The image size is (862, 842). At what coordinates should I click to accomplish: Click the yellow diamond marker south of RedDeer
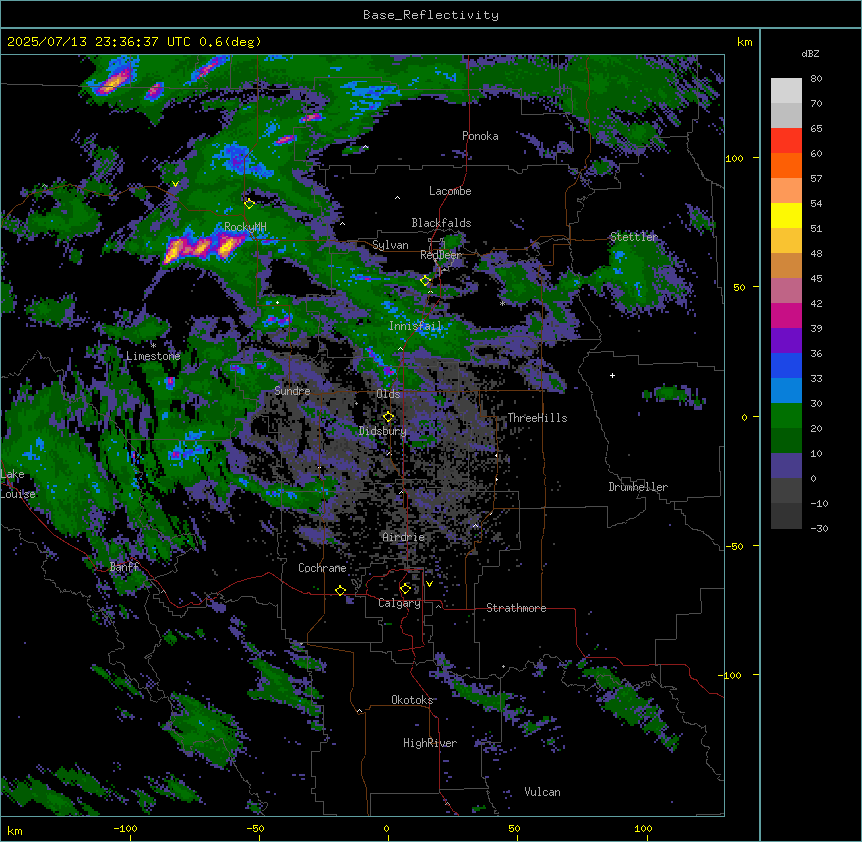tap(425, 281)
